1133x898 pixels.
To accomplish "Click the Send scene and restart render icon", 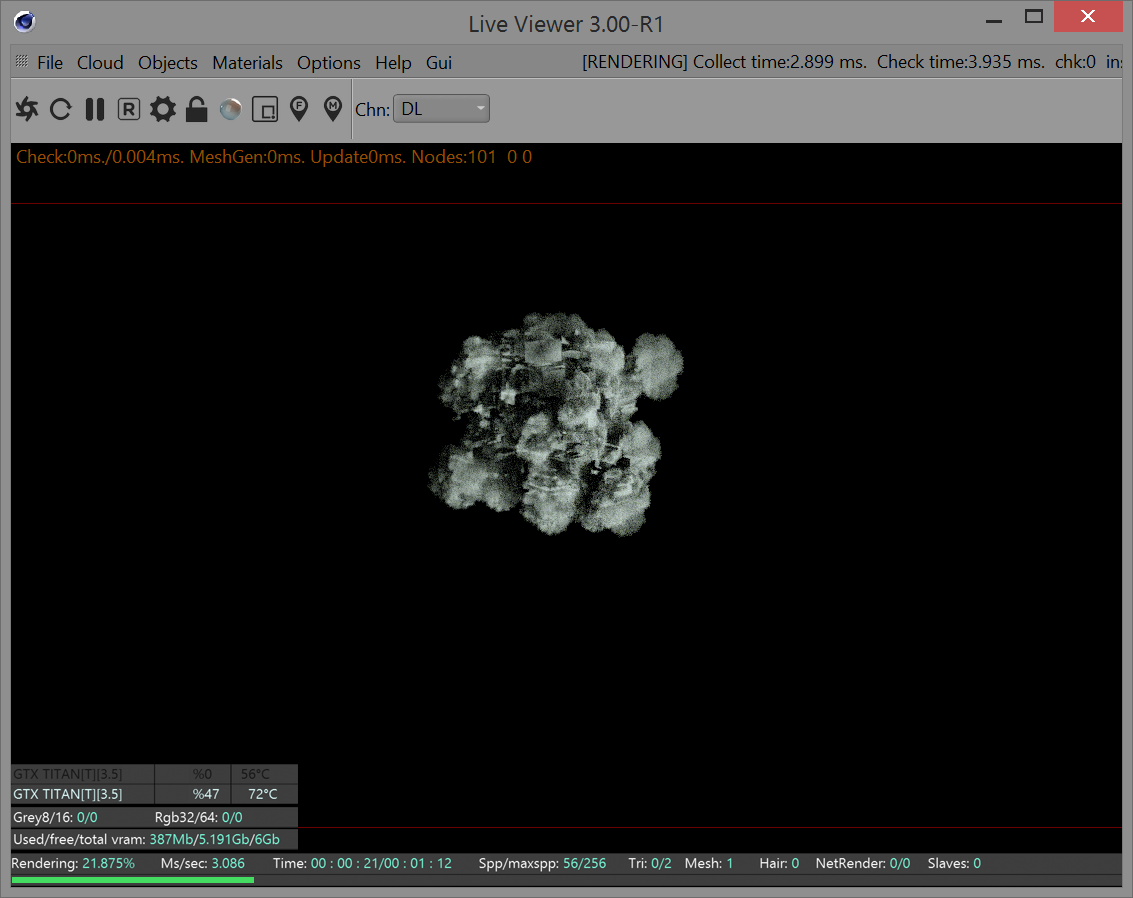I will point(27,109).
